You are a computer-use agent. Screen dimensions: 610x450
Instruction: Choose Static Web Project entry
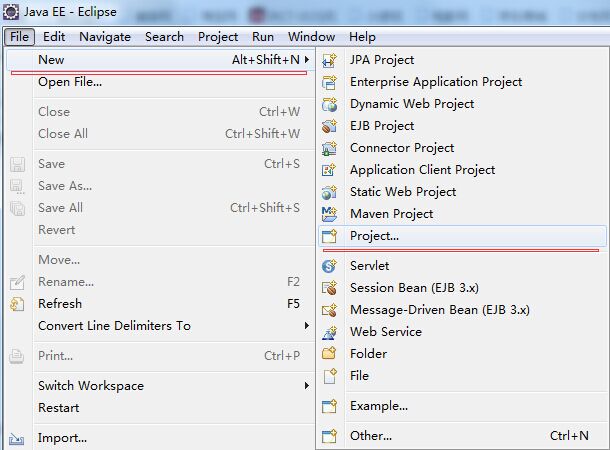point(462,192)
